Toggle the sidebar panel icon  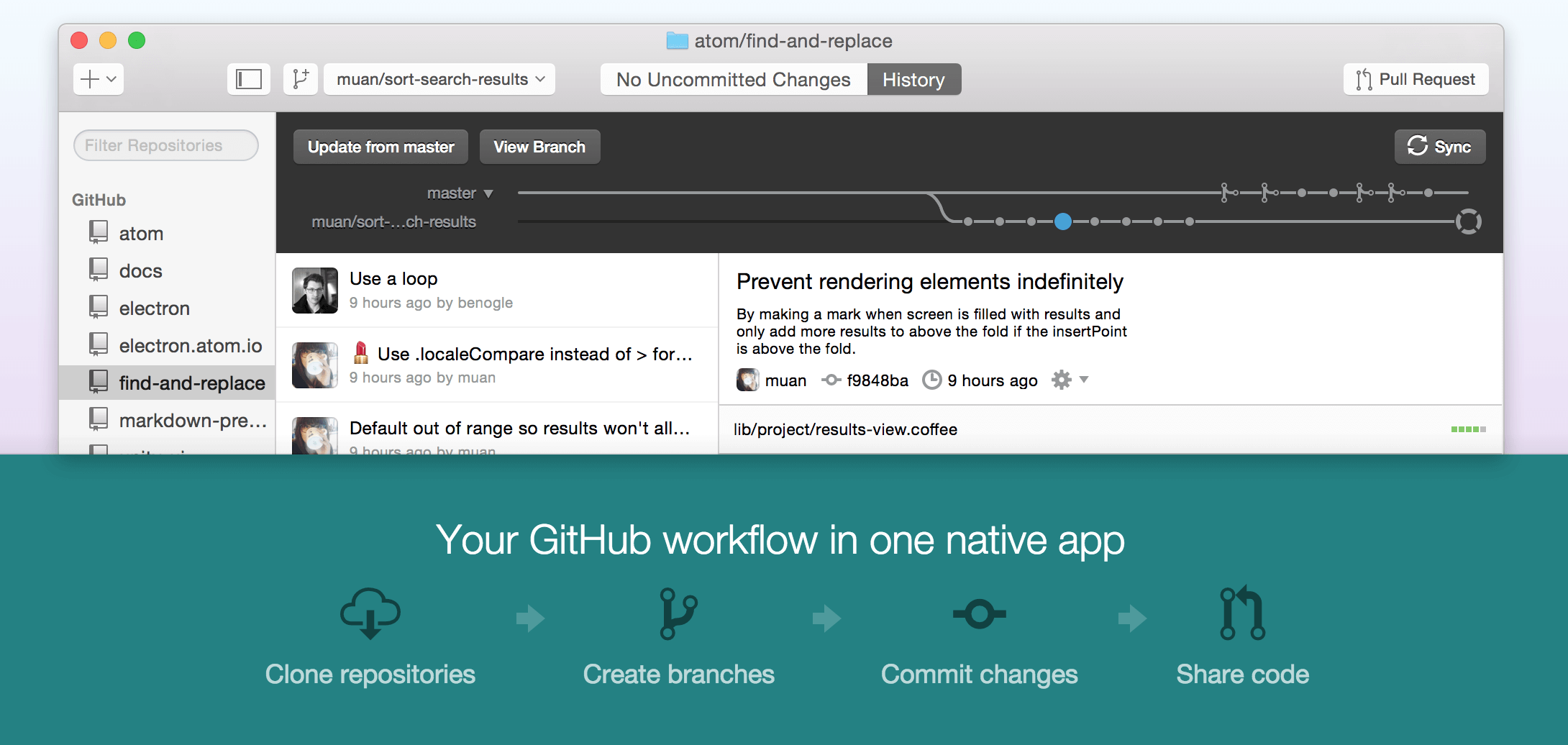coord(249,79)
